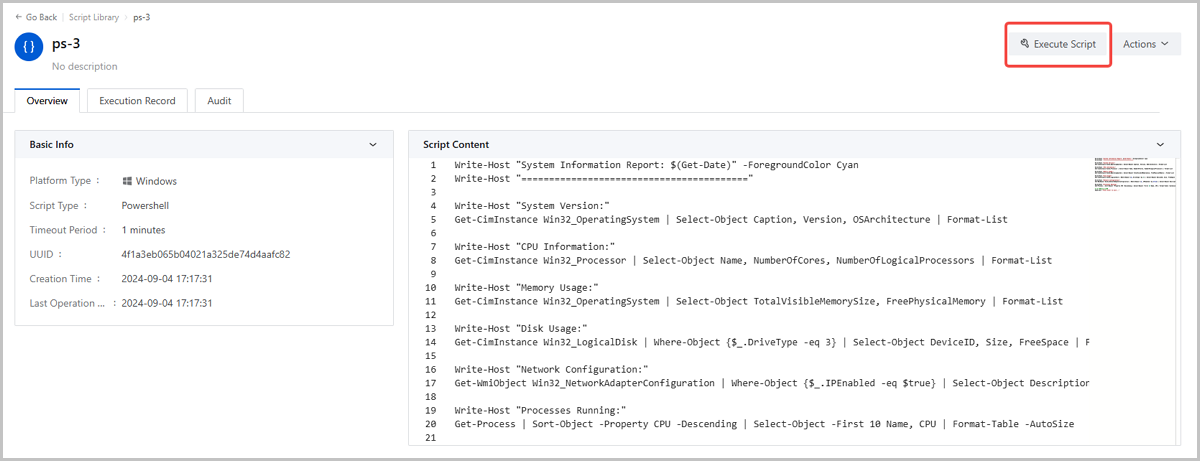Viewport: 1200px width, 461px height.
Task: Click the Windows logo platform icon
Action: pyautogui.click(x=128, y=181)
